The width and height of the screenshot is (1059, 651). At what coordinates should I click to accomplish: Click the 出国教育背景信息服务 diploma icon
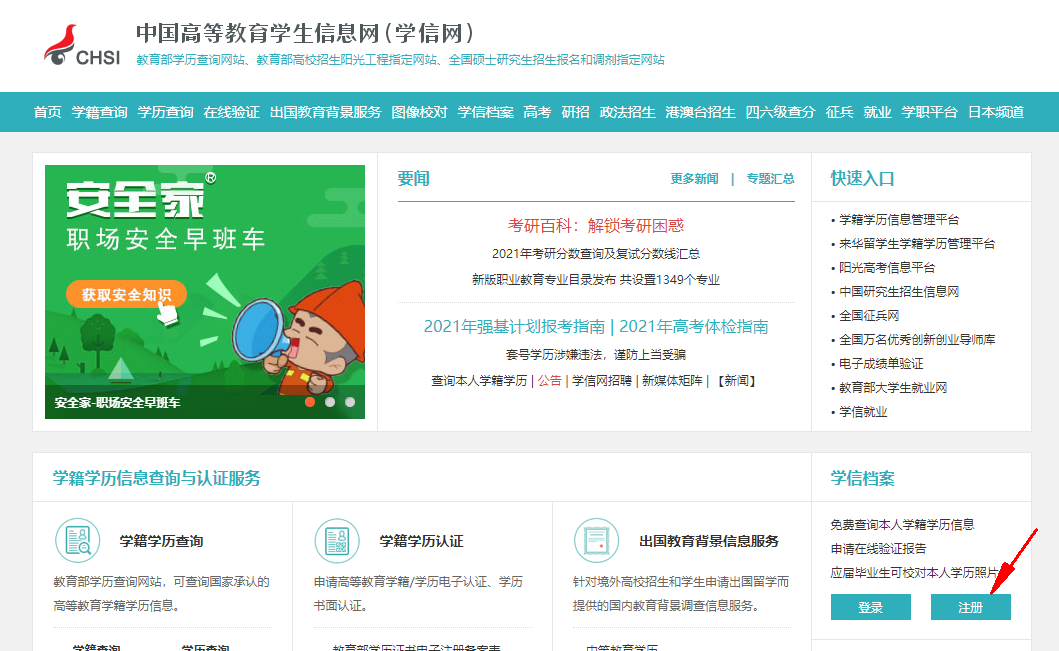(x=597, y=541)
